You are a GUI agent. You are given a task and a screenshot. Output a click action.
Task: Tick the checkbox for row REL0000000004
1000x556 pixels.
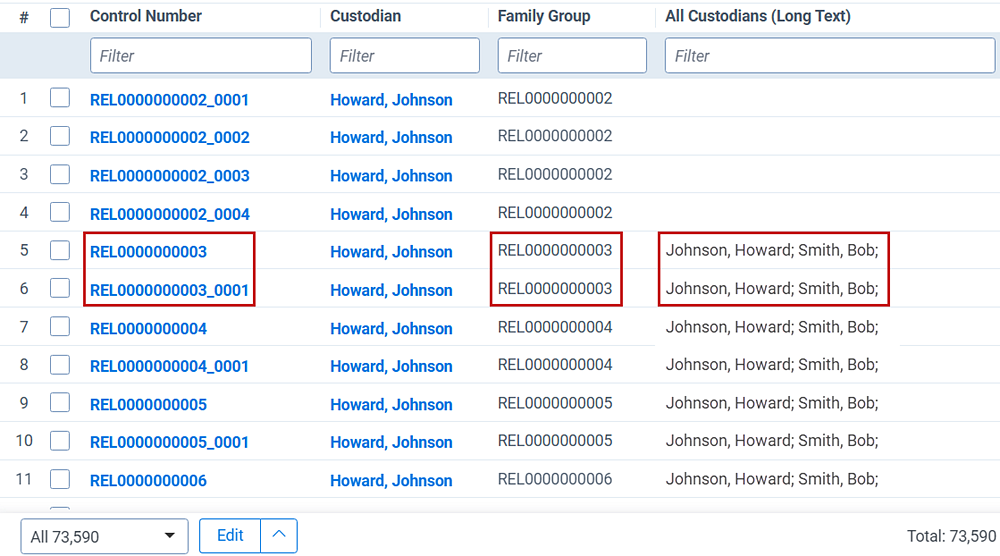tap(60, 326)
